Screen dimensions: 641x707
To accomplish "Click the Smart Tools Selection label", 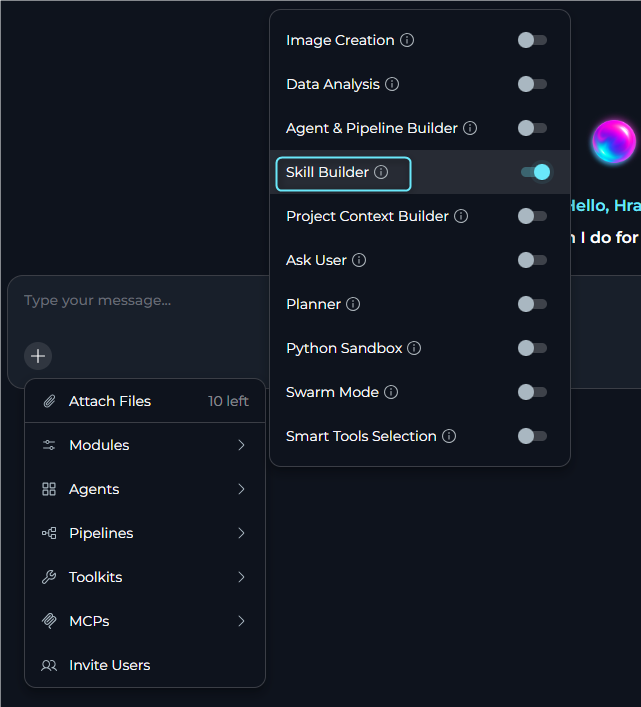I will click(x=361, y=436).
